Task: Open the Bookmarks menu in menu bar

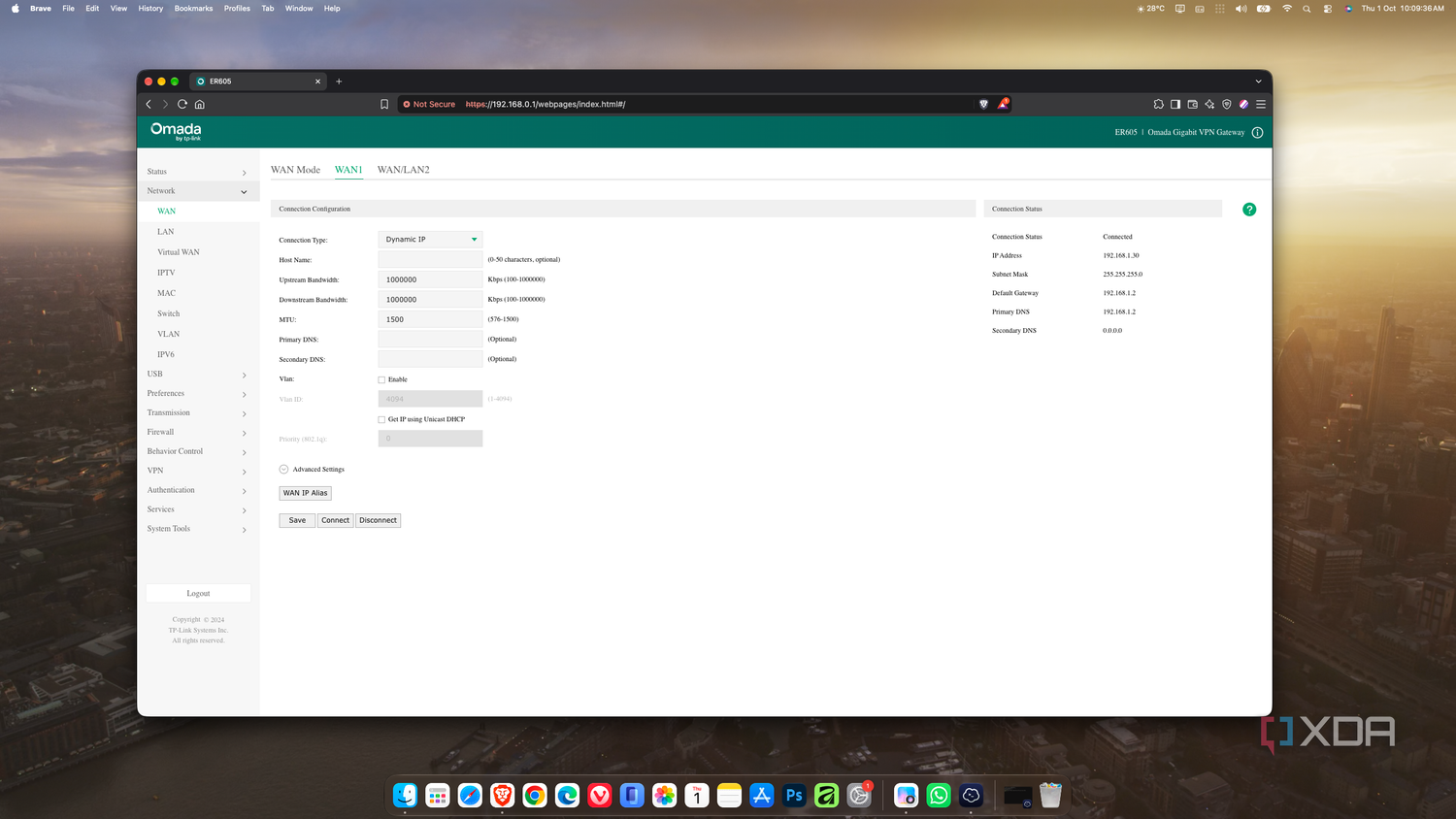Action: [x=193, y=9]
